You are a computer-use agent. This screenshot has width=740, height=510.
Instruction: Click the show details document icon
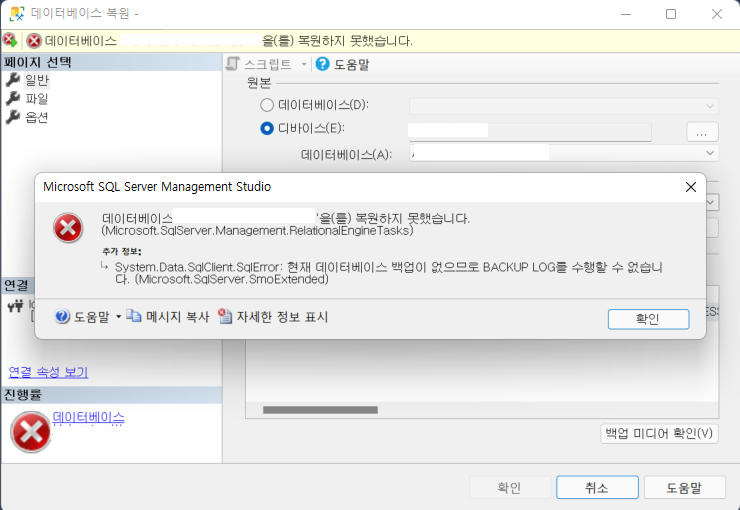coord(225,316)
